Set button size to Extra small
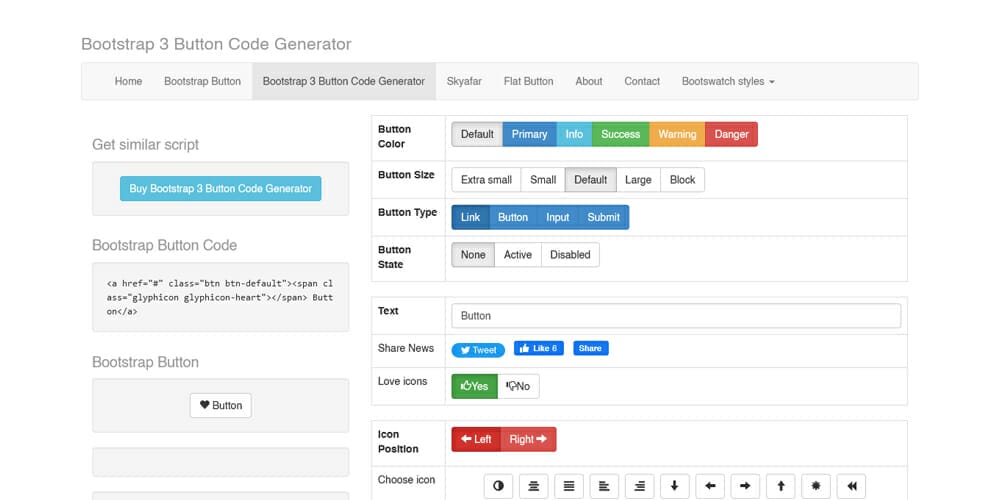This screenshot has width=1000, height=500. tap(486, 180)
